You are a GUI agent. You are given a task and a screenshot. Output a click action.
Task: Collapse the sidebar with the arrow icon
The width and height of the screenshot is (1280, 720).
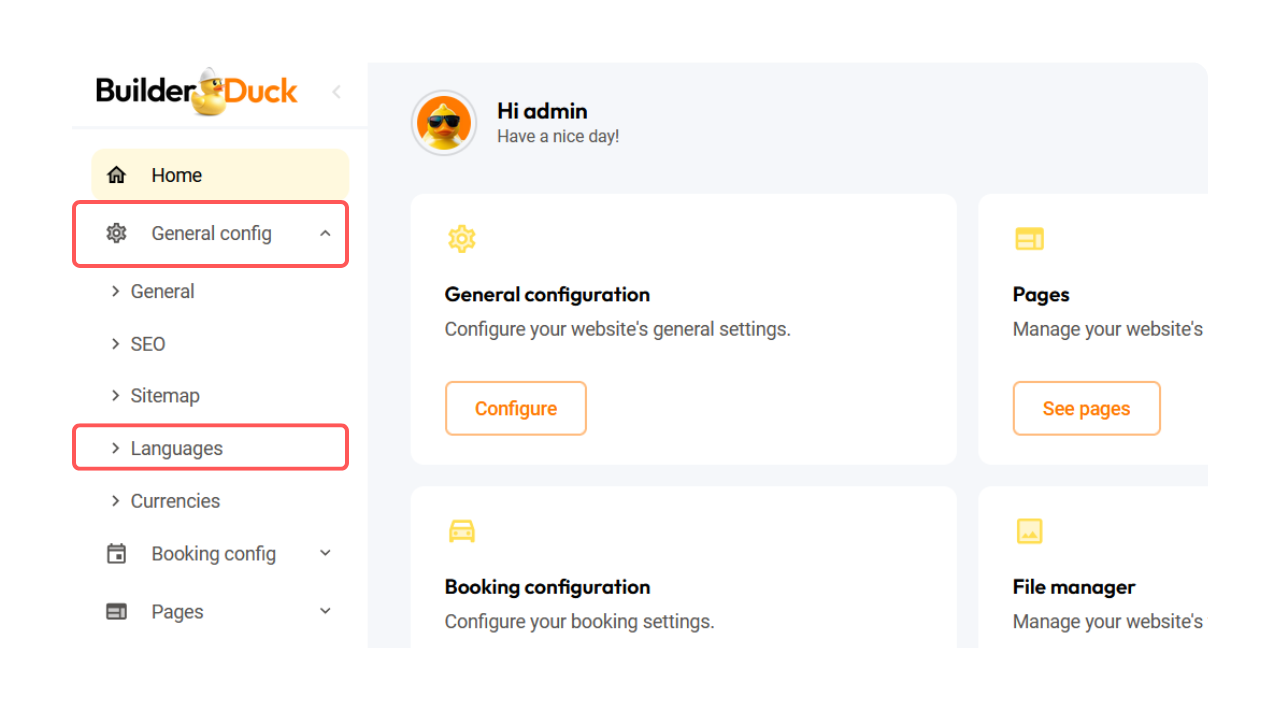tap(336, 92)
